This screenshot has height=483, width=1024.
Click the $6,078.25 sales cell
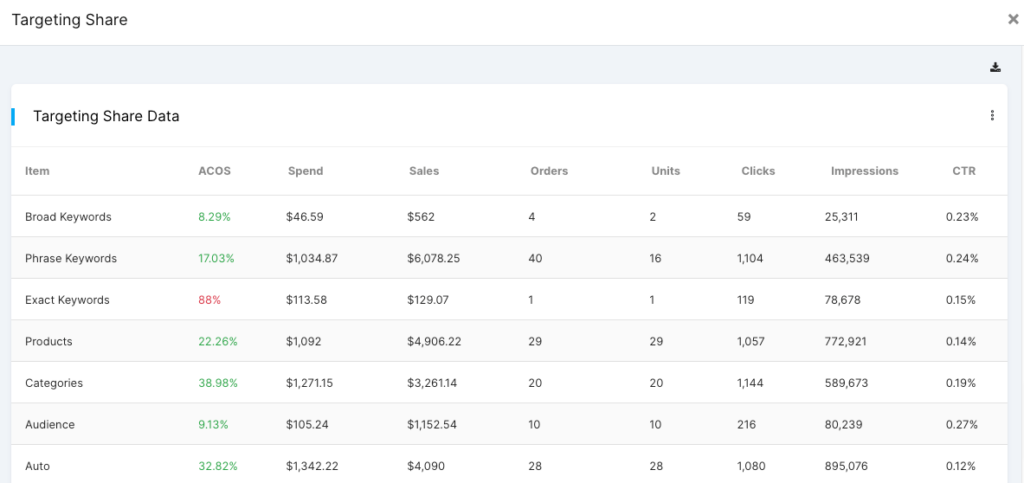(433, 258)
